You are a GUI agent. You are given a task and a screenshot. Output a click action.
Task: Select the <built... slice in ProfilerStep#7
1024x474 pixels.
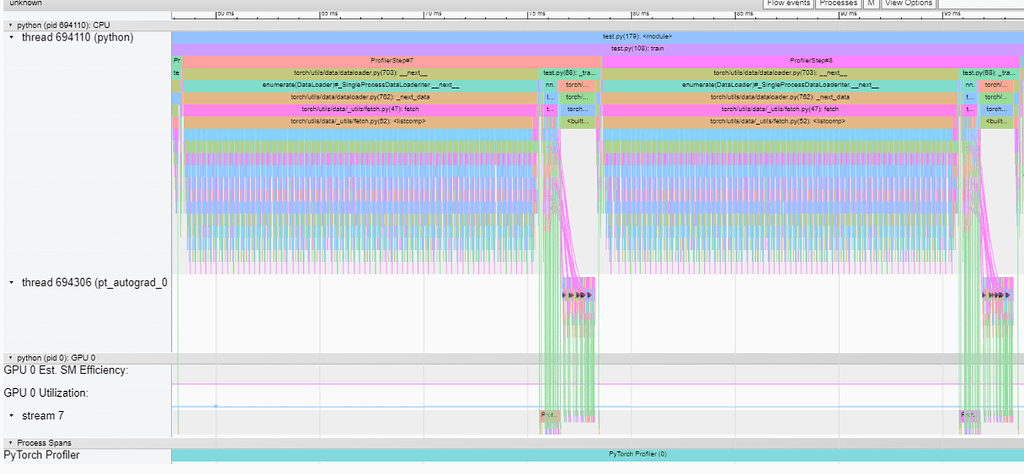click(578, 122)
